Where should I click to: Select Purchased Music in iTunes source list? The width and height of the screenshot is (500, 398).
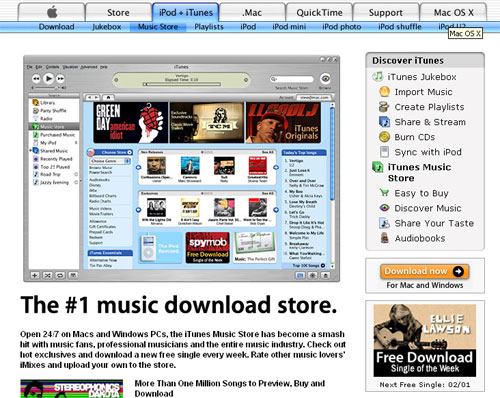(54, 135)
